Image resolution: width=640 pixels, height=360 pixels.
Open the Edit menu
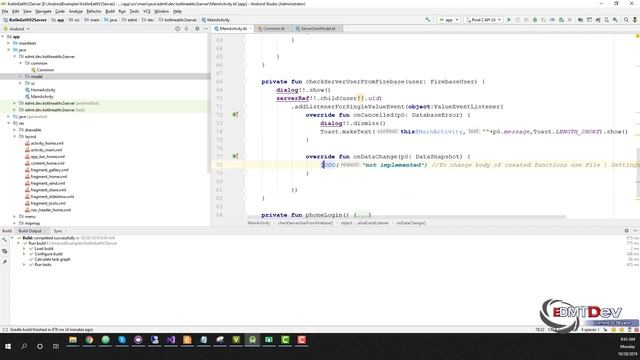click(16, 11)
